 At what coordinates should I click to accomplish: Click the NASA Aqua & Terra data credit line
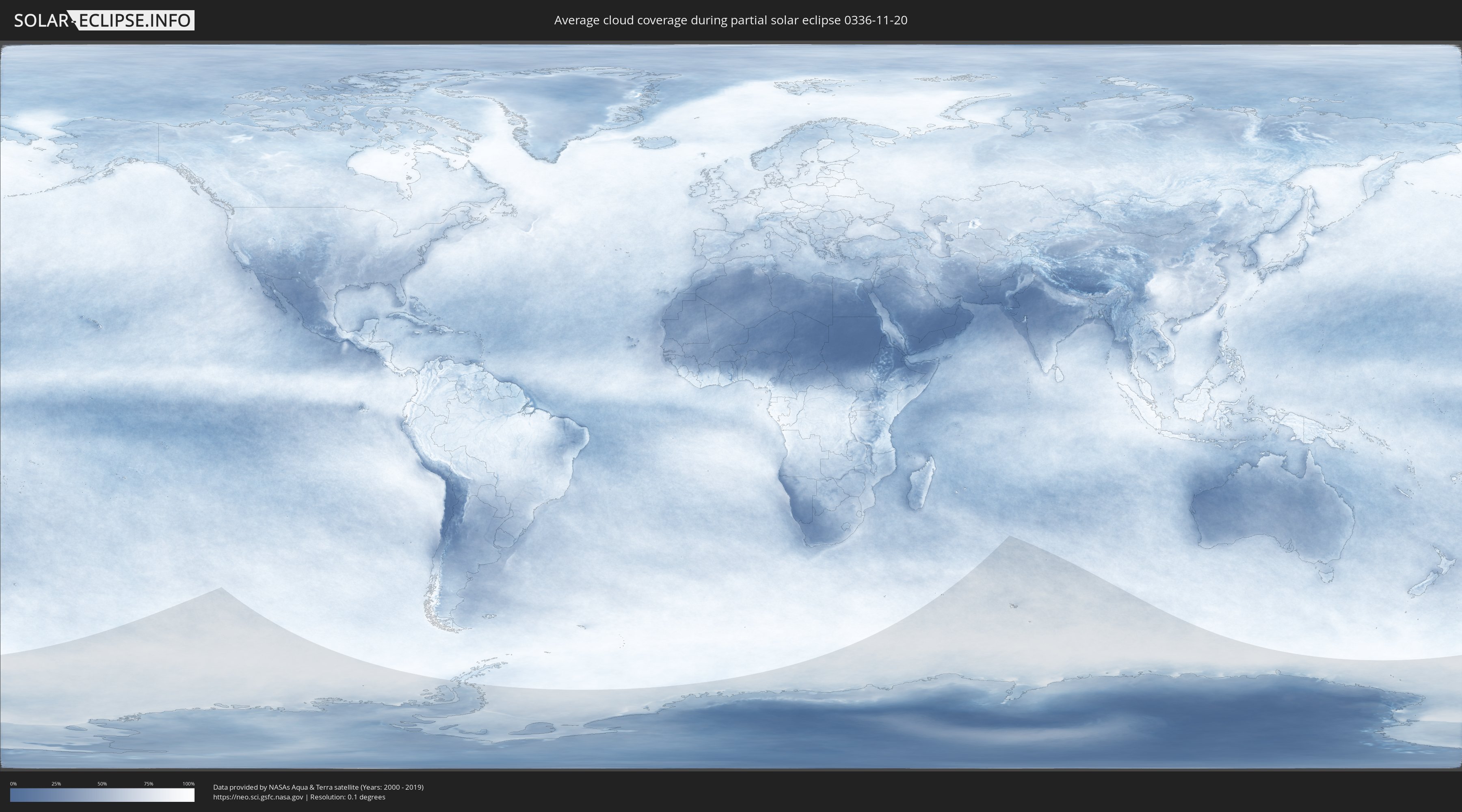(x=318, y=787)
